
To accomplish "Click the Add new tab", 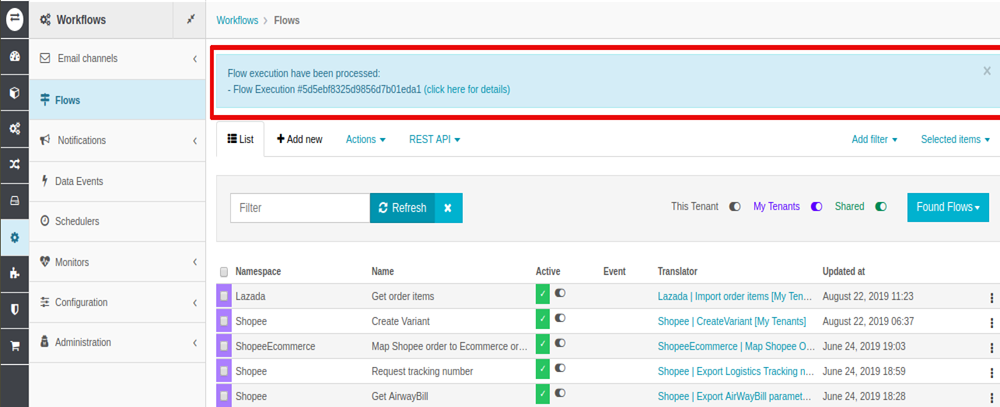I will click(x=299, y=139).
